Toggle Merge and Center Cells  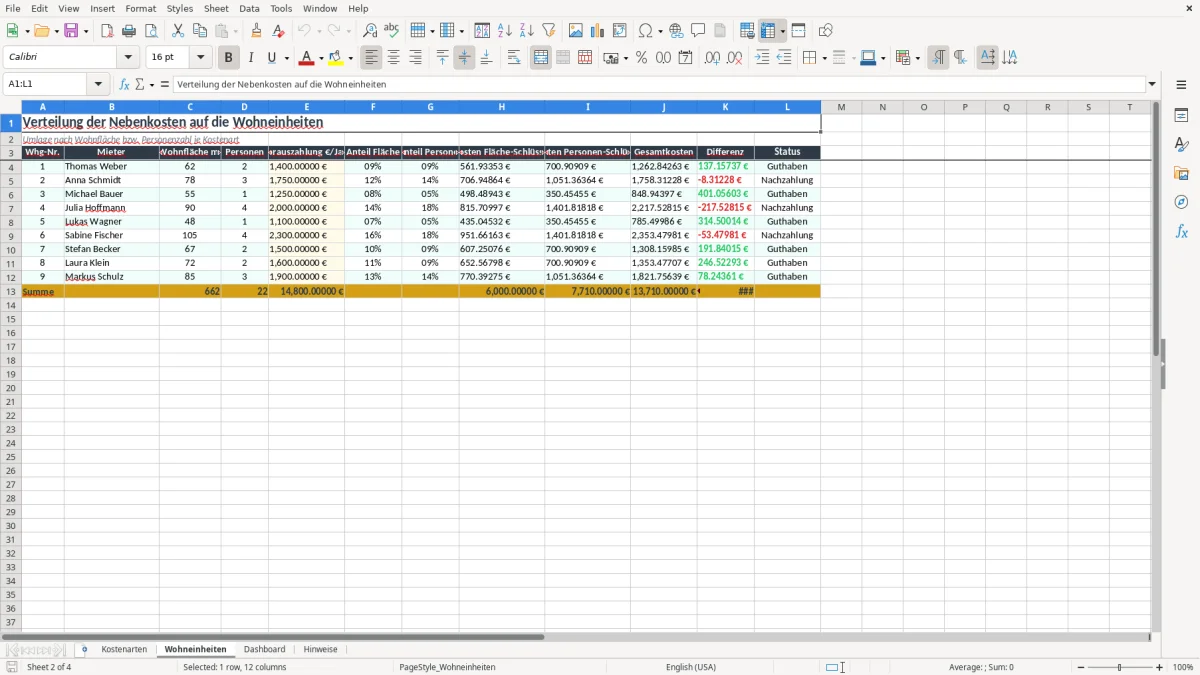(541, 58)
